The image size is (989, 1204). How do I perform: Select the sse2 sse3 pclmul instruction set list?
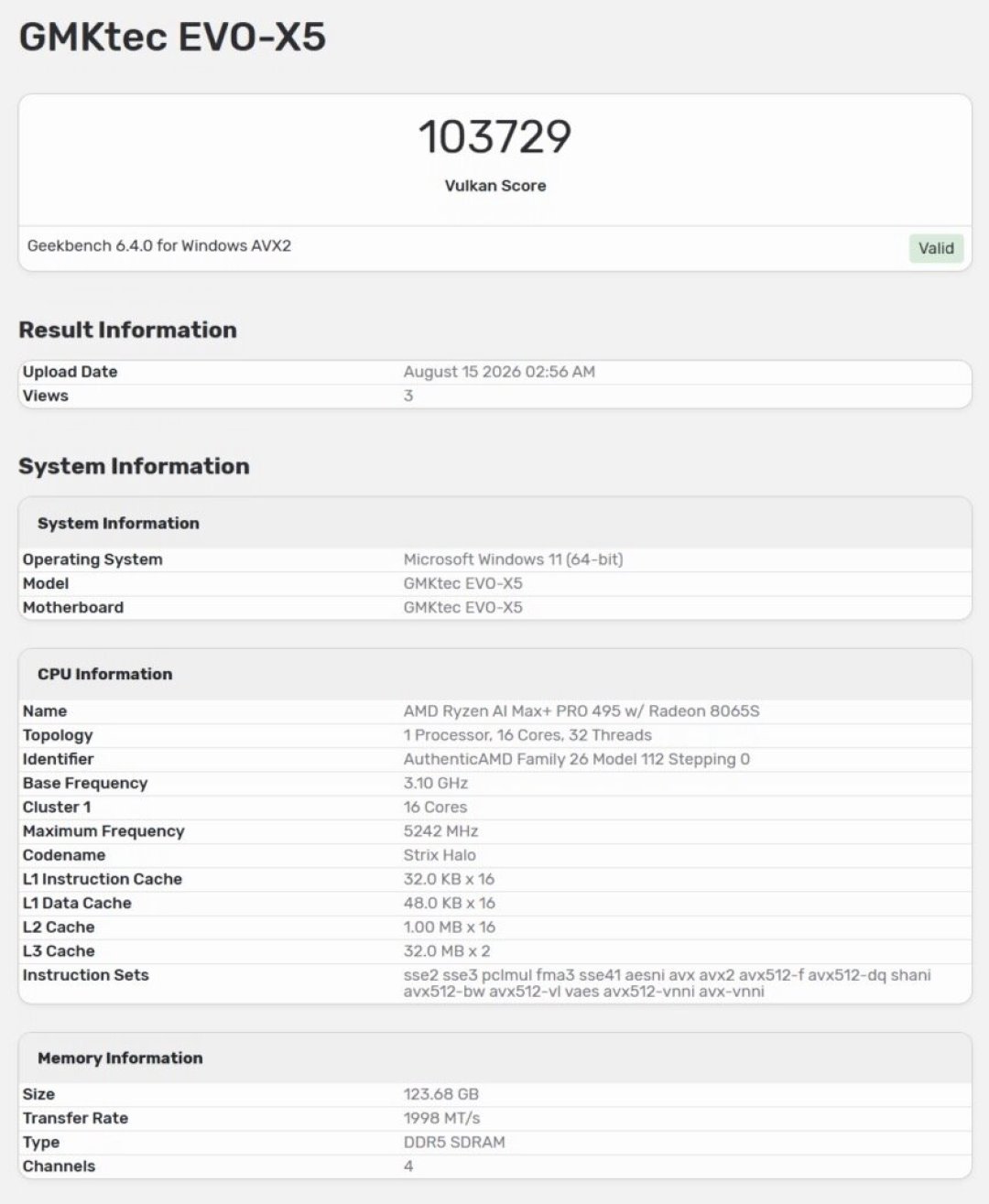[x=668, y=983]
